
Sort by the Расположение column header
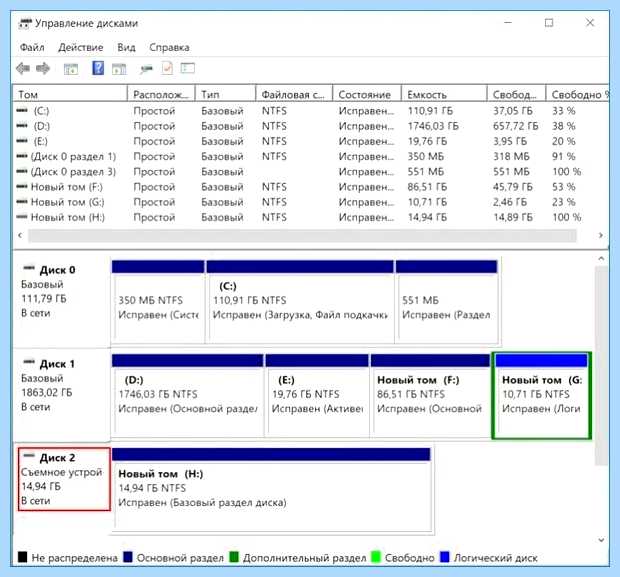[161, 95]
